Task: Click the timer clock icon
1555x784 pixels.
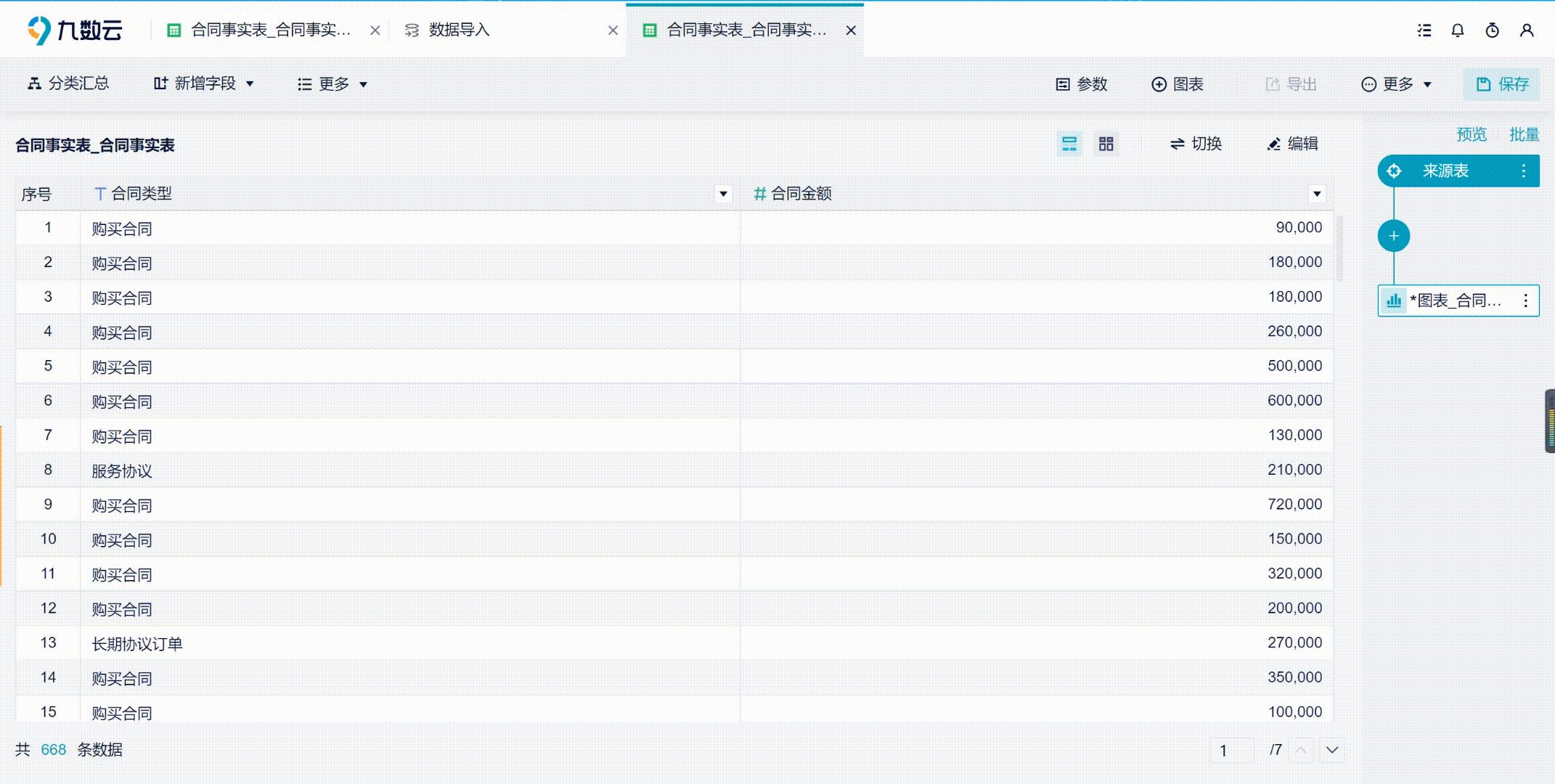Action: point(1492,30)
